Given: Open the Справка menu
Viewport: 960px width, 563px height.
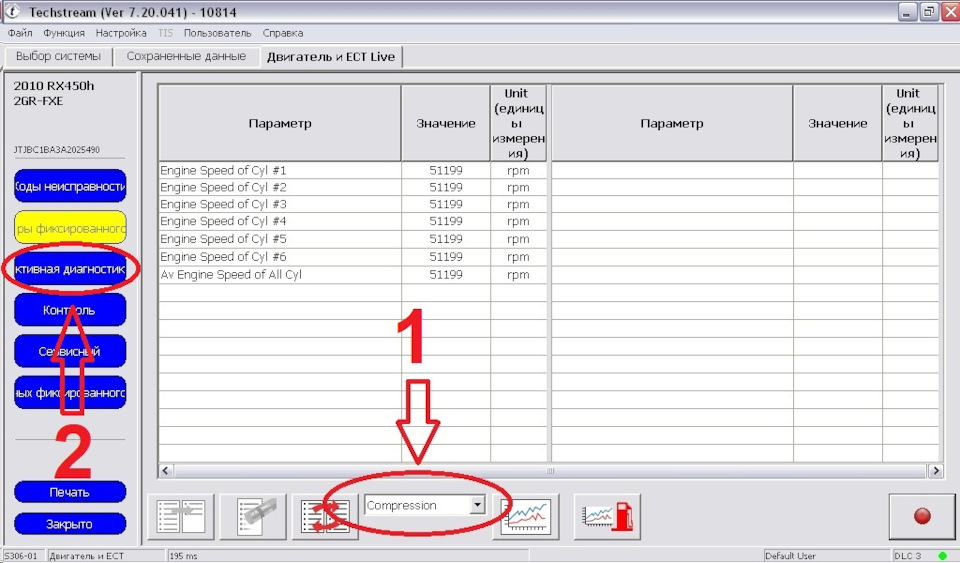Looking at the screenshot, I should (283, 33).
